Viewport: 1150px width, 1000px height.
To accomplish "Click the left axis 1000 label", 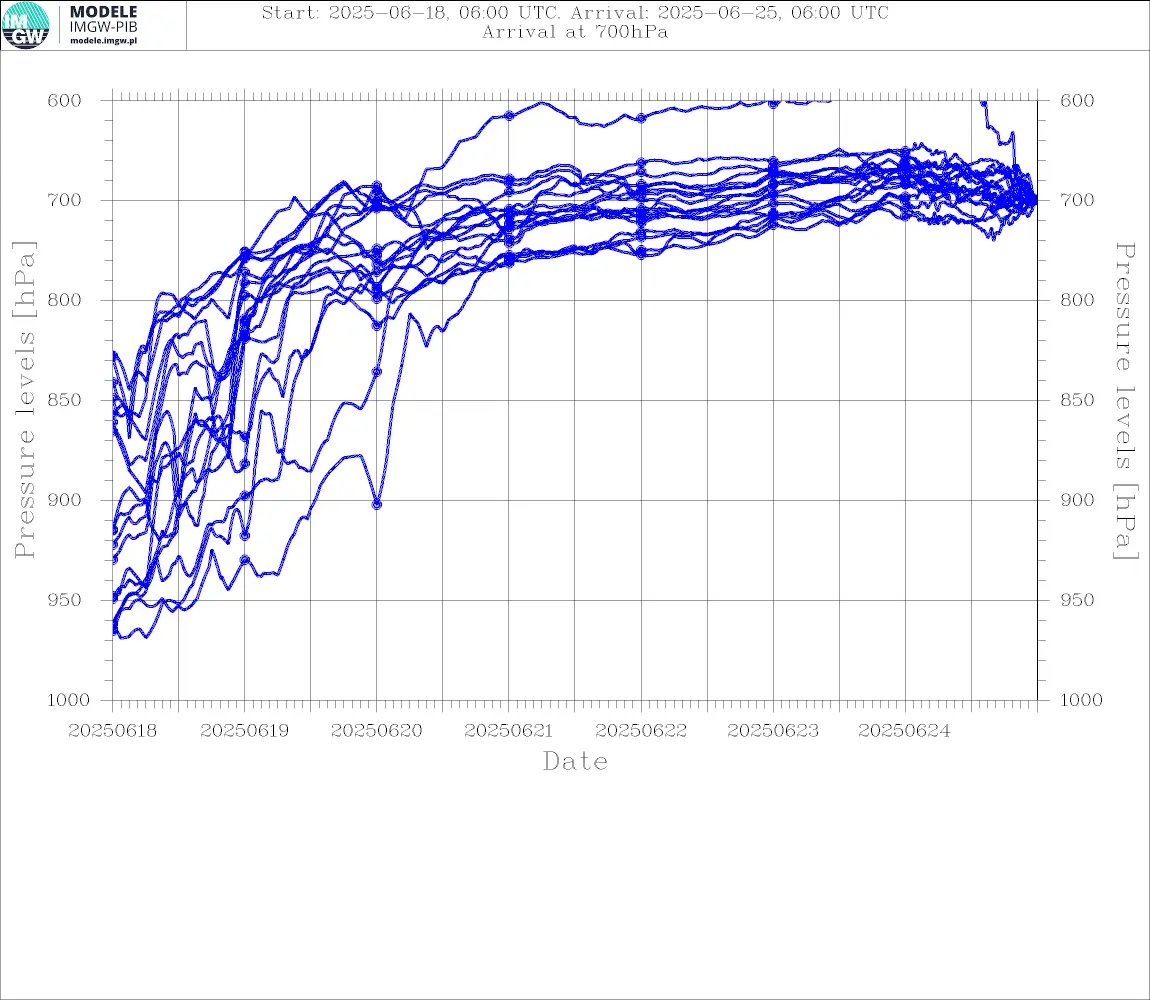I will [x=68, y=700].
